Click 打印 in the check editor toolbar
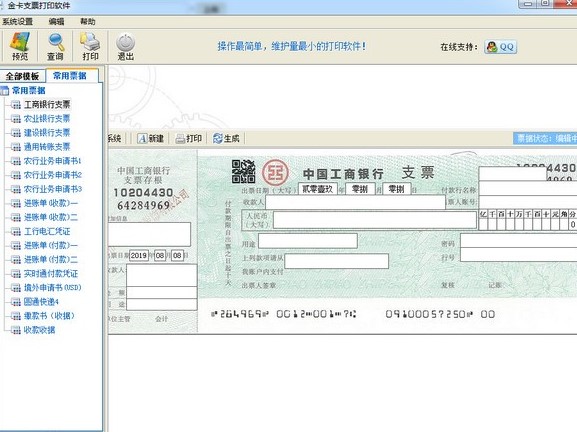 click(189, 138)
